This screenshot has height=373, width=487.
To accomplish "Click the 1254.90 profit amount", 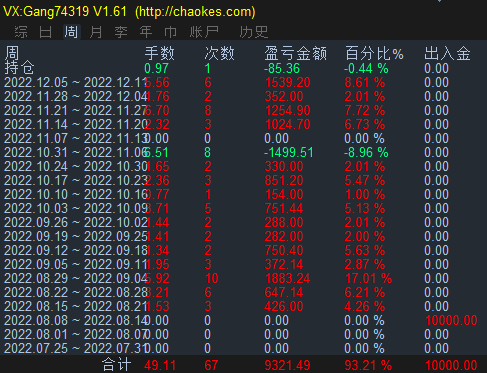I will pos(287,110).
